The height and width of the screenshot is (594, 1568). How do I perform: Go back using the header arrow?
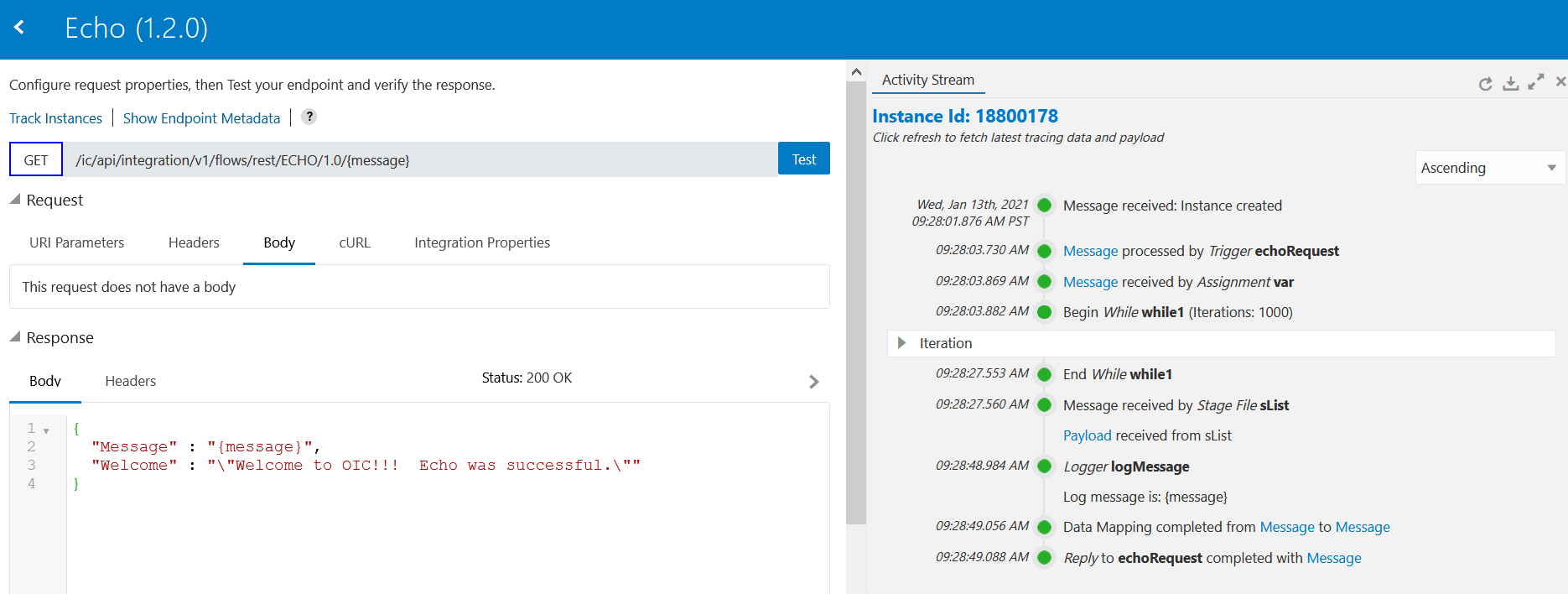[x=19, y=28]
